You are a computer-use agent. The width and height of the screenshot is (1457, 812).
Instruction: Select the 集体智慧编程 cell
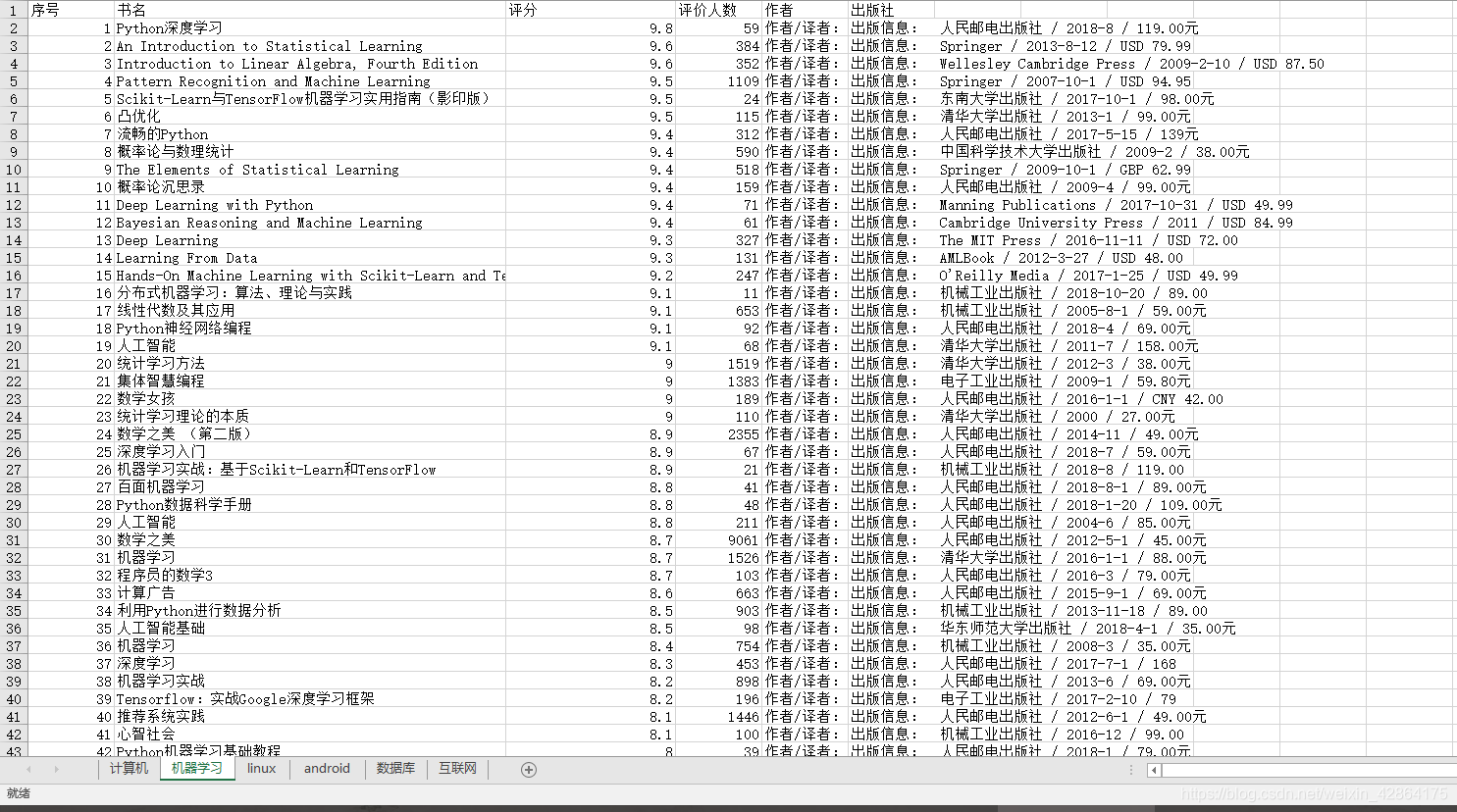click(310, 381)
